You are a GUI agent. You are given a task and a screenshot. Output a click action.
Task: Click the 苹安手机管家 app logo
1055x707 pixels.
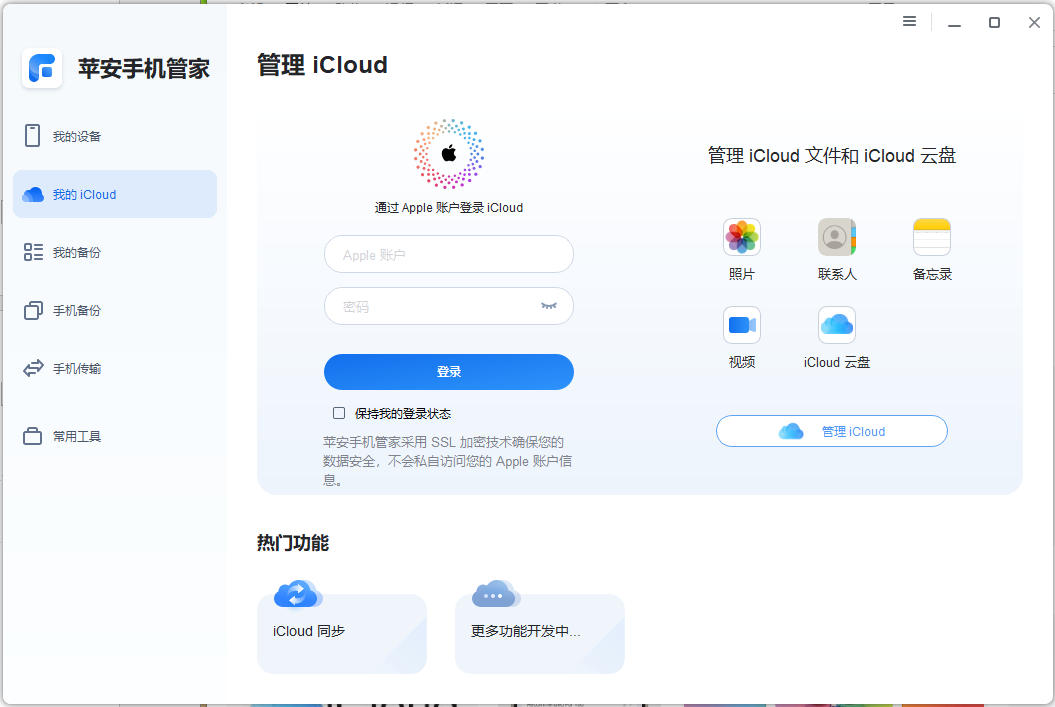click(42, 68)
